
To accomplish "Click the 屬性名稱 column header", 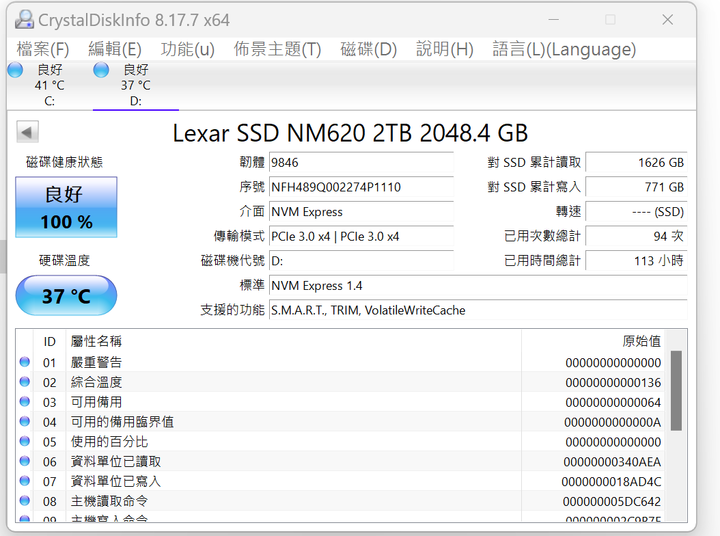I will [96, 341].
